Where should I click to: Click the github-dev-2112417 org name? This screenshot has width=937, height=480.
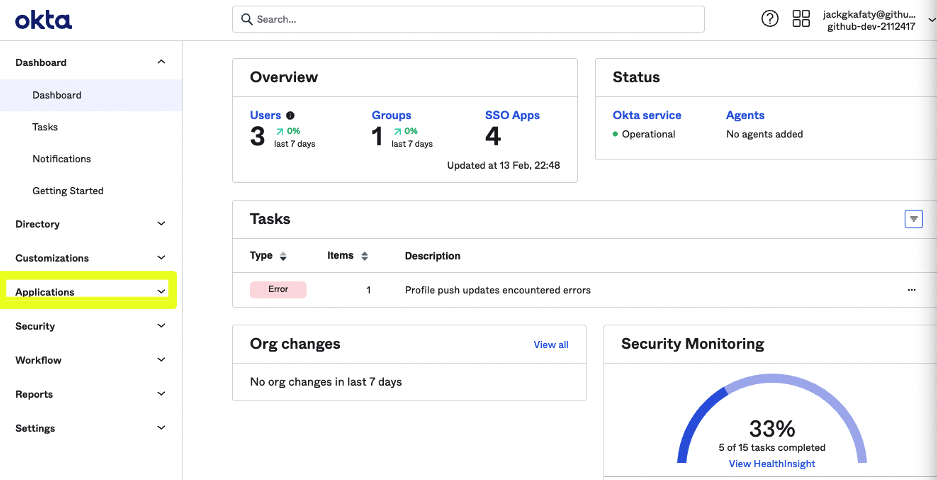pos(871,27)
